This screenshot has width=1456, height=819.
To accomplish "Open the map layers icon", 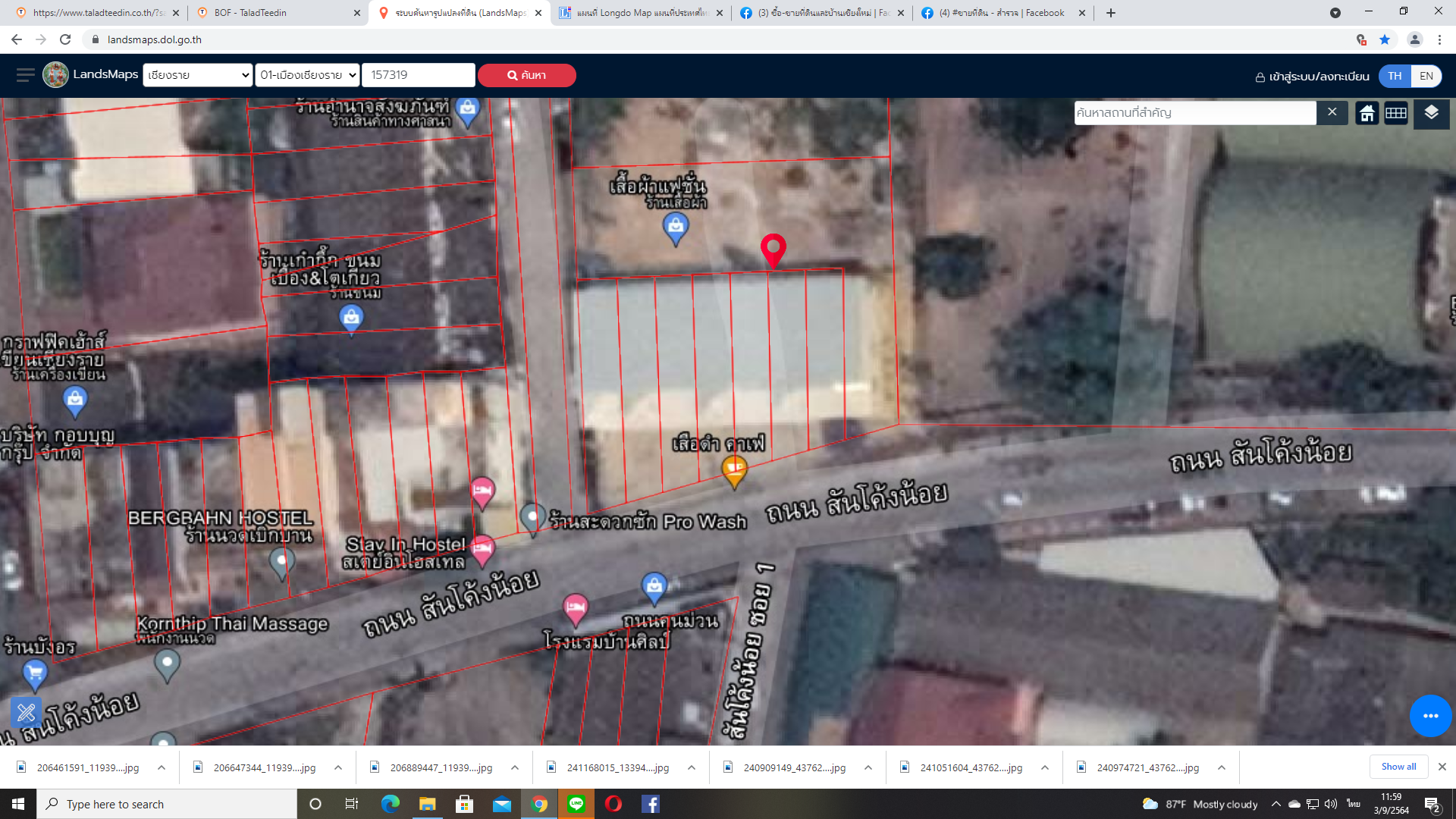I will point(1432,114).
